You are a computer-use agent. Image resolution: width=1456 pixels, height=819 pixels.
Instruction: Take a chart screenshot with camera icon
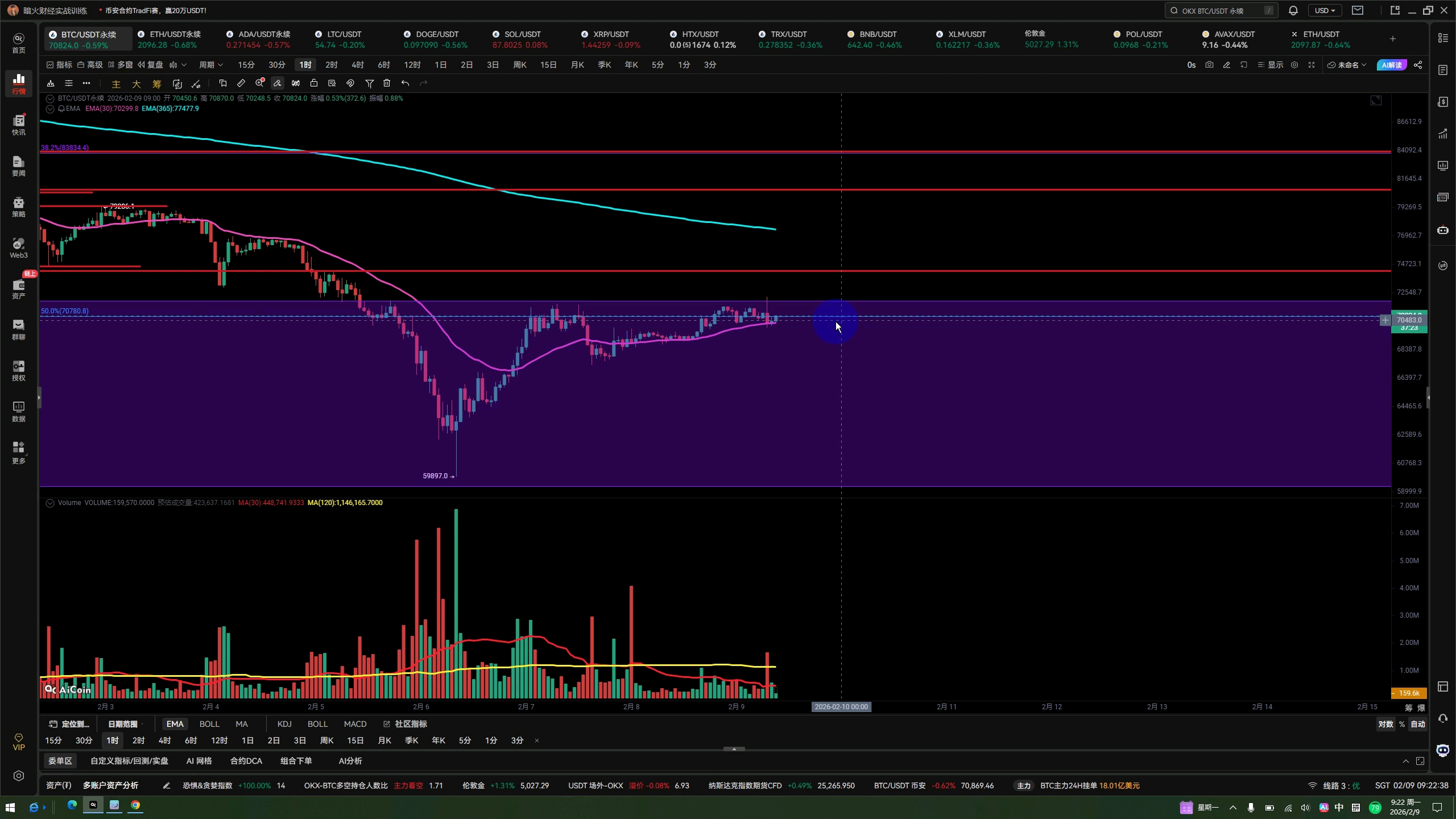click(x=1209, y=65)
